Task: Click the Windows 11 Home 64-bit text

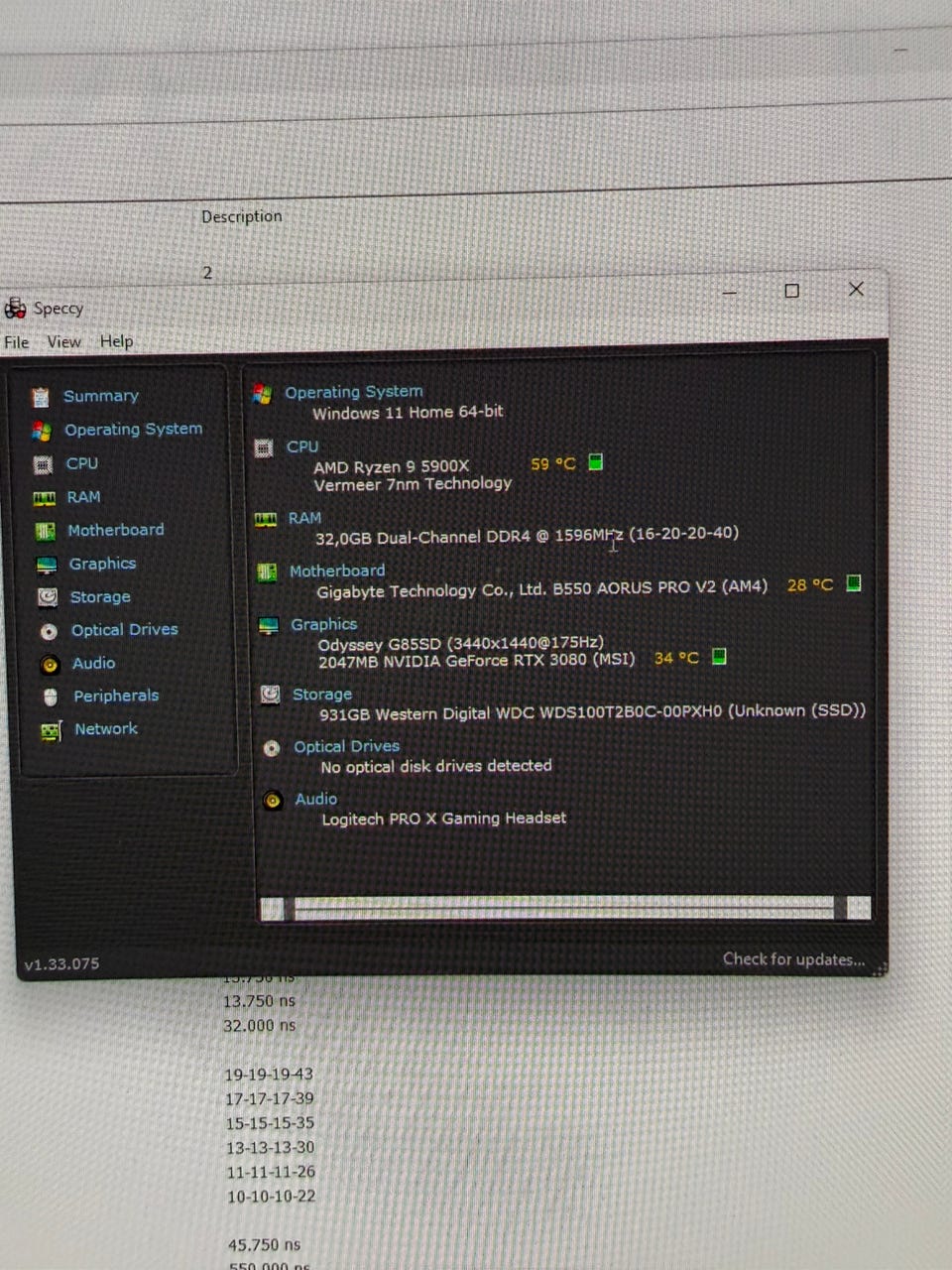Action: (x=408, y=412)
